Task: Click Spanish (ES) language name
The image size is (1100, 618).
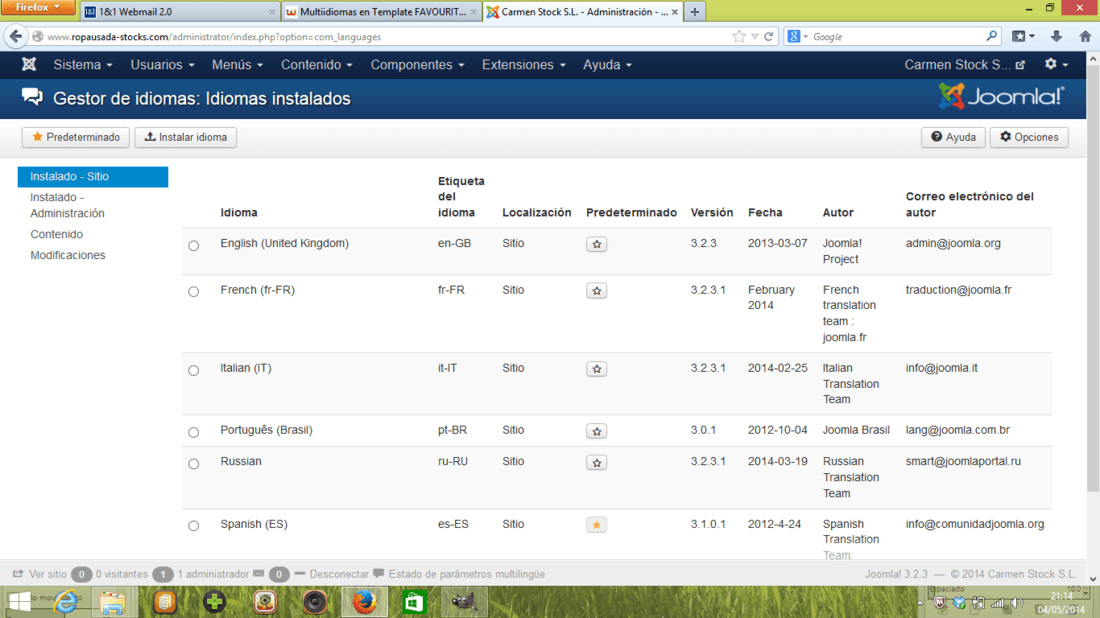Action: 254,524
